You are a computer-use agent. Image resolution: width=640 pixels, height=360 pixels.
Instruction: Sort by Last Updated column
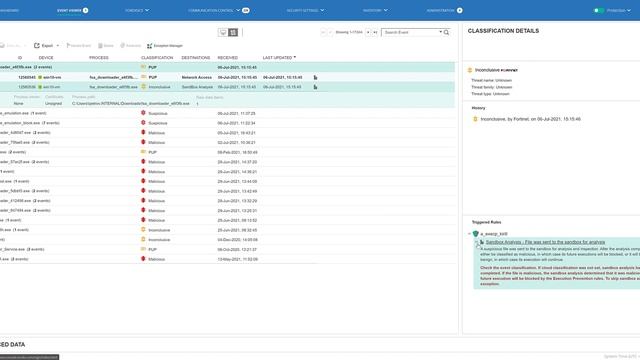[279, 58]
